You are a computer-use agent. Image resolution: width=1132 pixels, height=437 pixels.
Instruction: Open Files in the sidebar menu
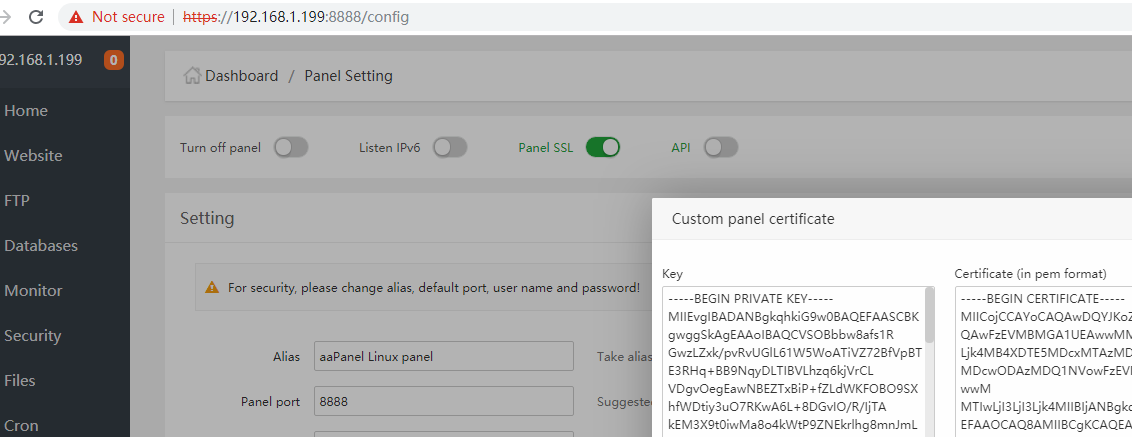click(x=21, y=381)
